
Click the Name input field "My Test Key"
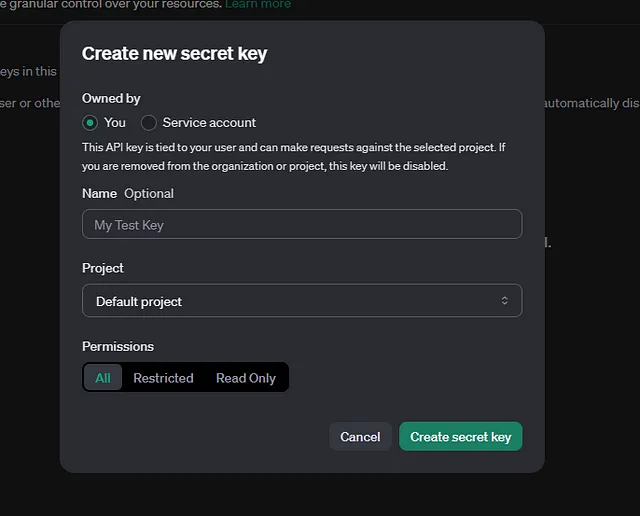[302, 224]
